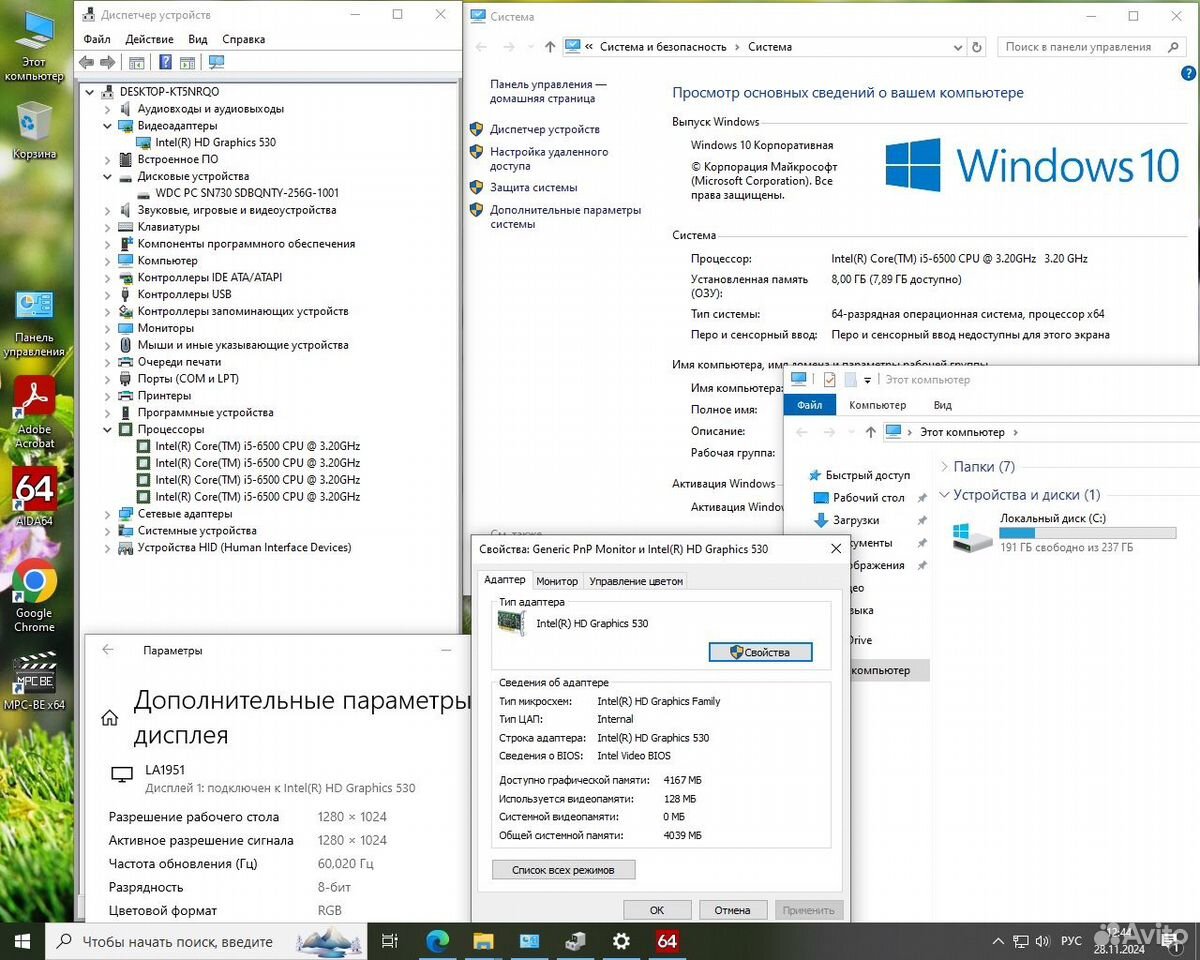Click the refresh button in Система address bar
The width and height of the screenshot is (1200, 960).
(978, 47)
